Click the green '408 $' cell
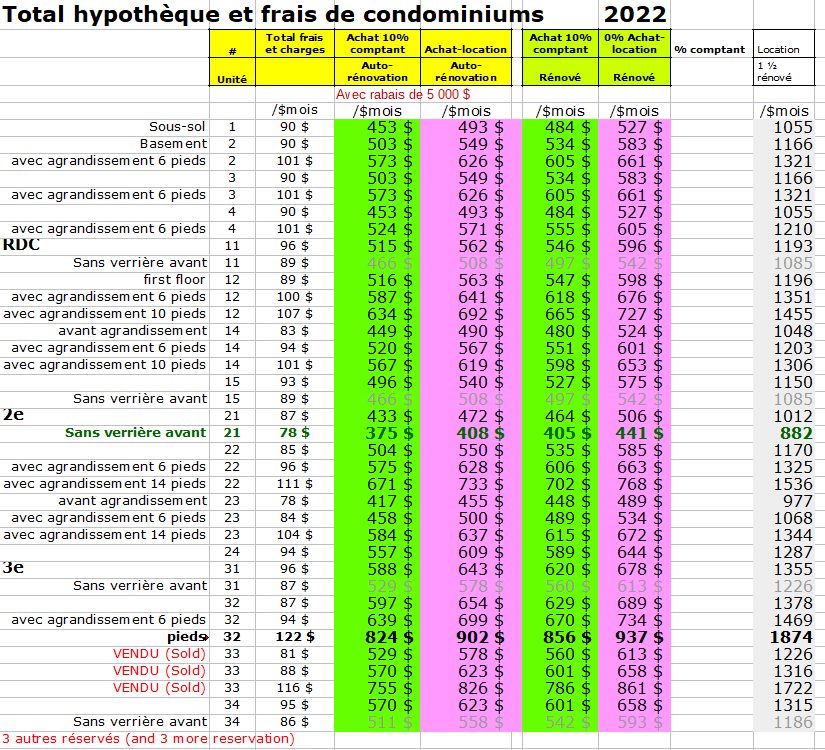 pyautogui.click(x=480, y=433)
